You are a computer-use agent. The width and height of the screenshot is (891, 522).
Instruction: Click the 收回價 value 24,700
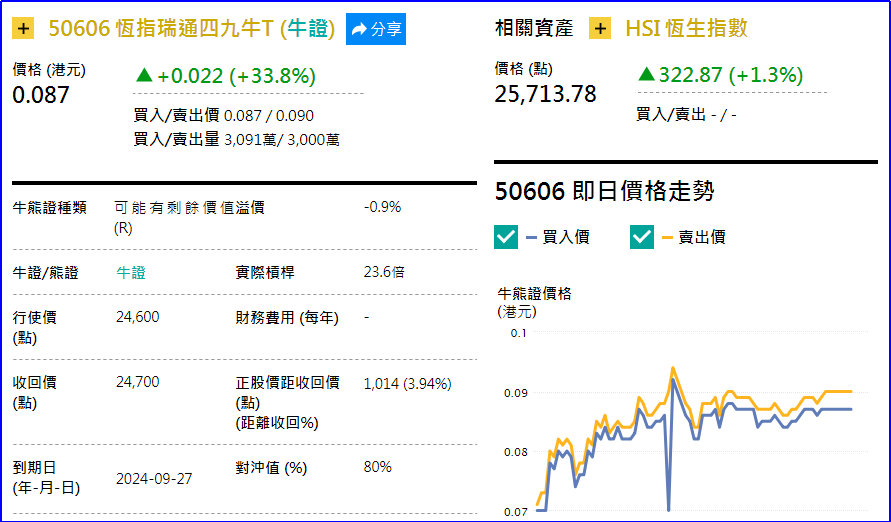[x=138, y=382]
